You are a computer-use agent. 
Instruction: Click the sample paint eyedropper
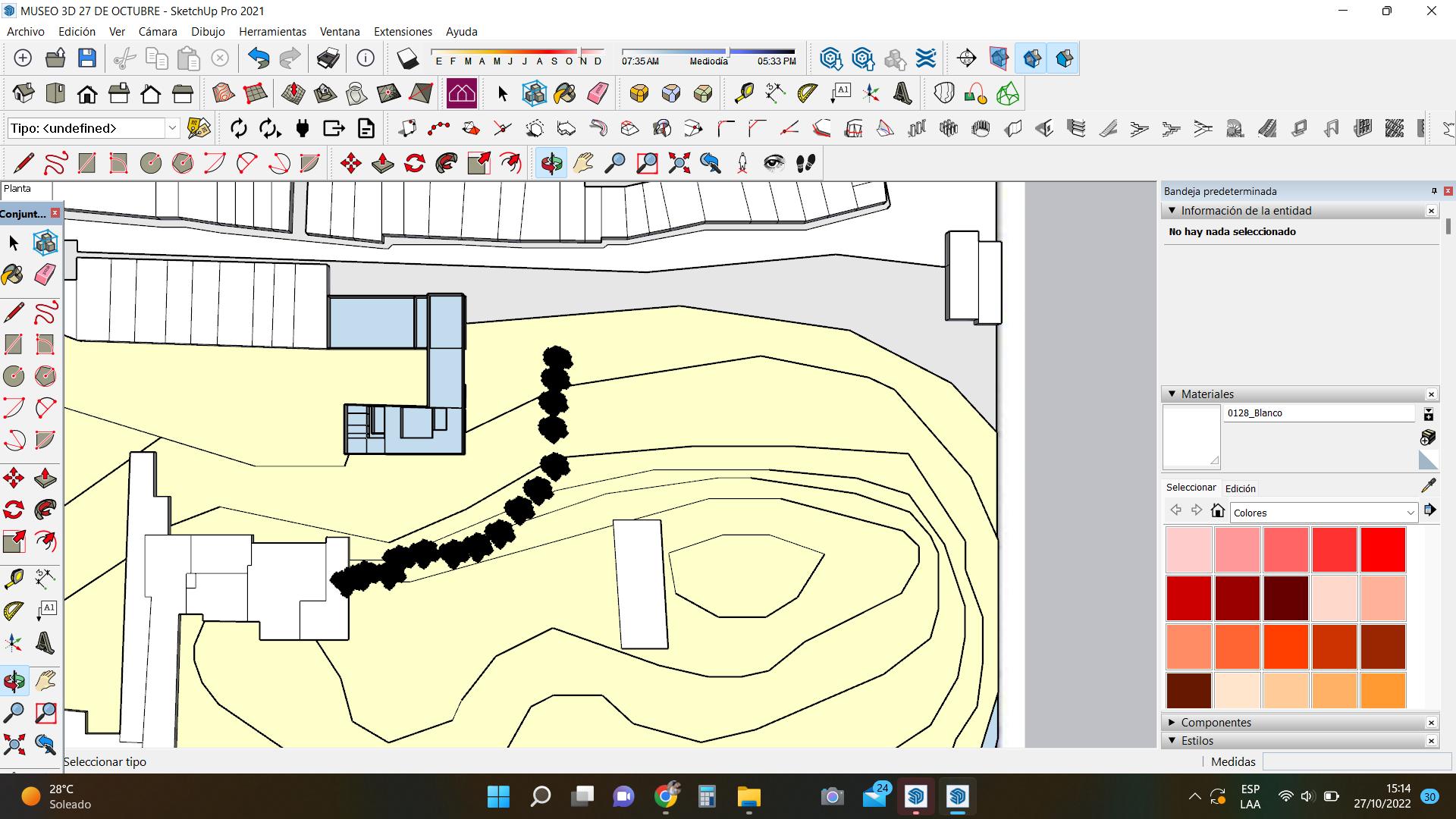tap(1428, 486)
